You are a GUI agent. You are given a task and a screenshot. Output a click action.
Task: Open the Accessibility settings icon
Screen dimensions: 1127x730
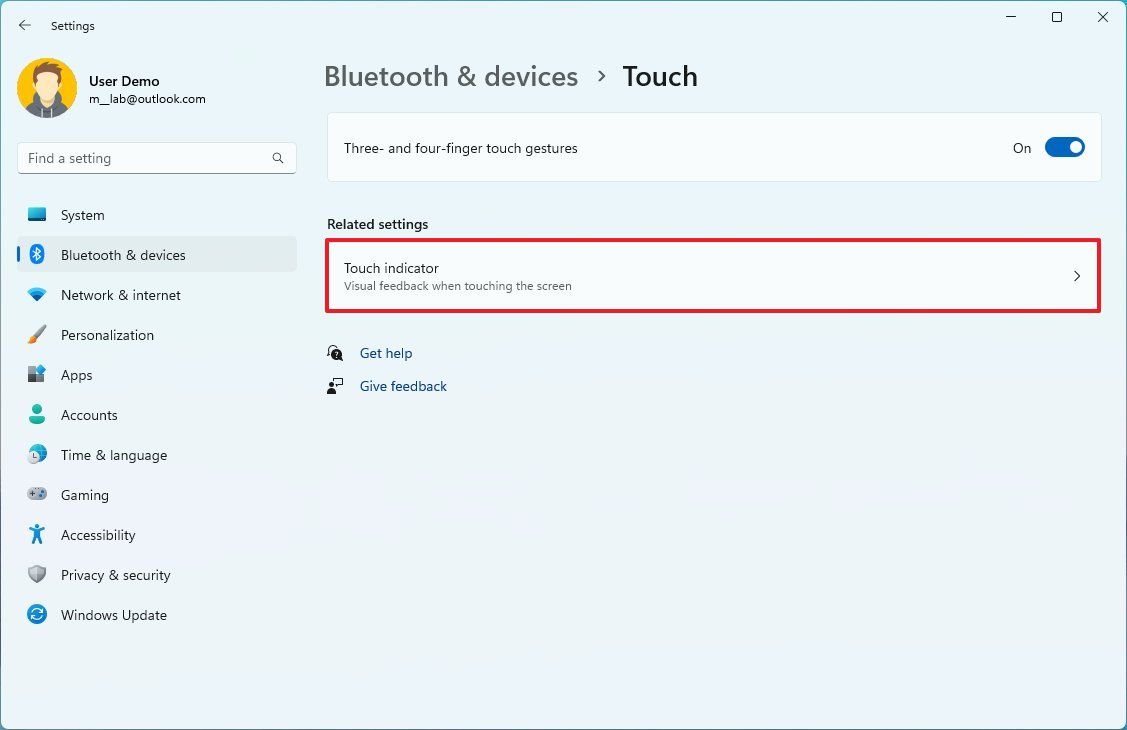(36, 535)
